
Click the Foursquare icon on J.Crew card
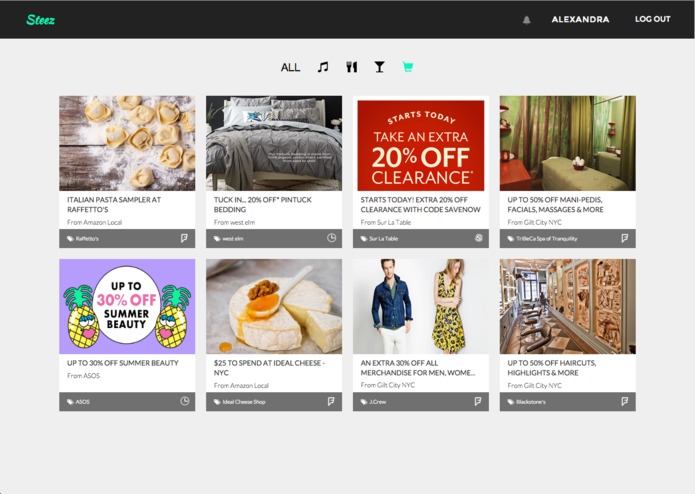pos(478,401)
